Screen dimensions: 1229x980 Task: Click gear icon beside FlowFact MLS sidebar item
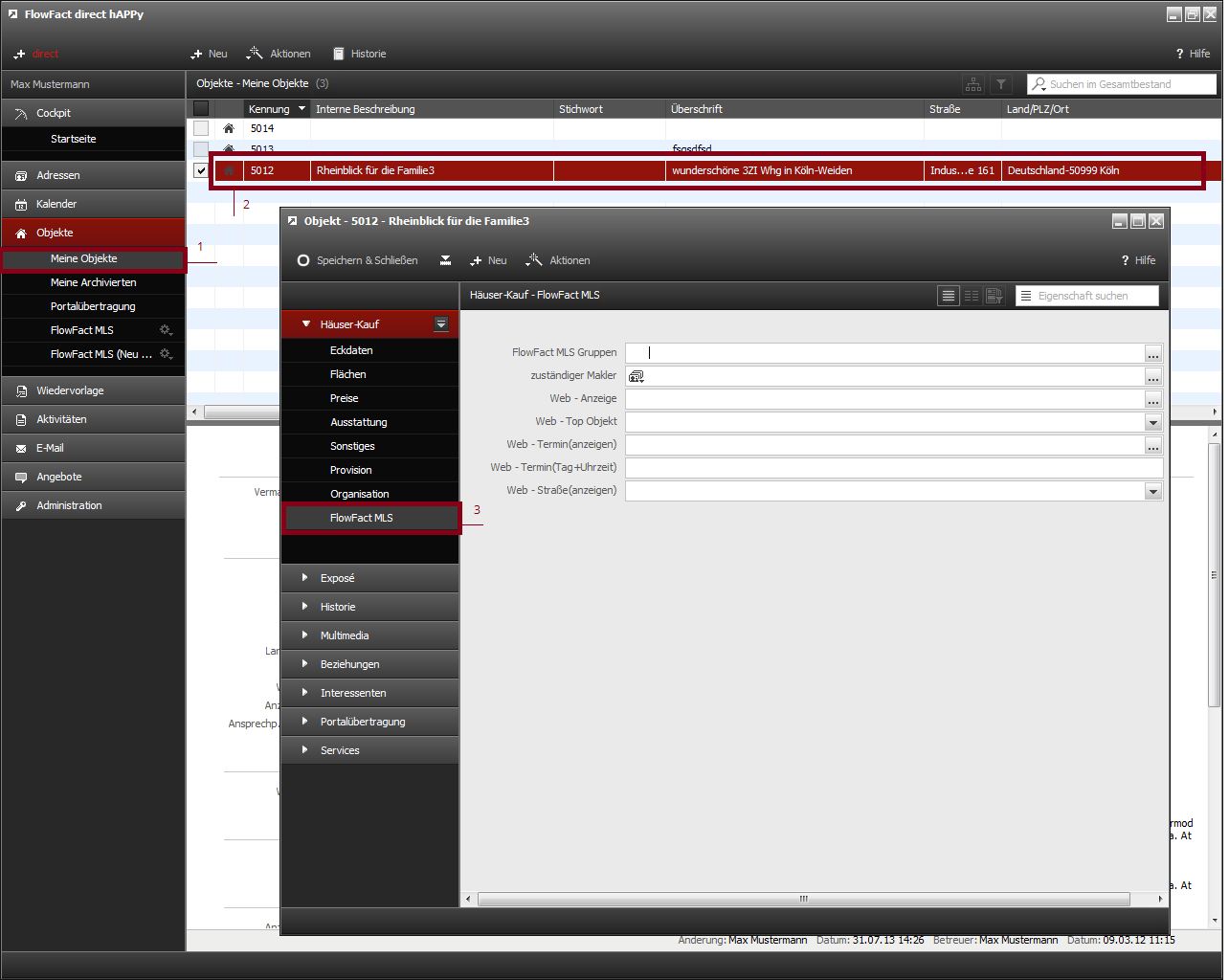(166, 330)
